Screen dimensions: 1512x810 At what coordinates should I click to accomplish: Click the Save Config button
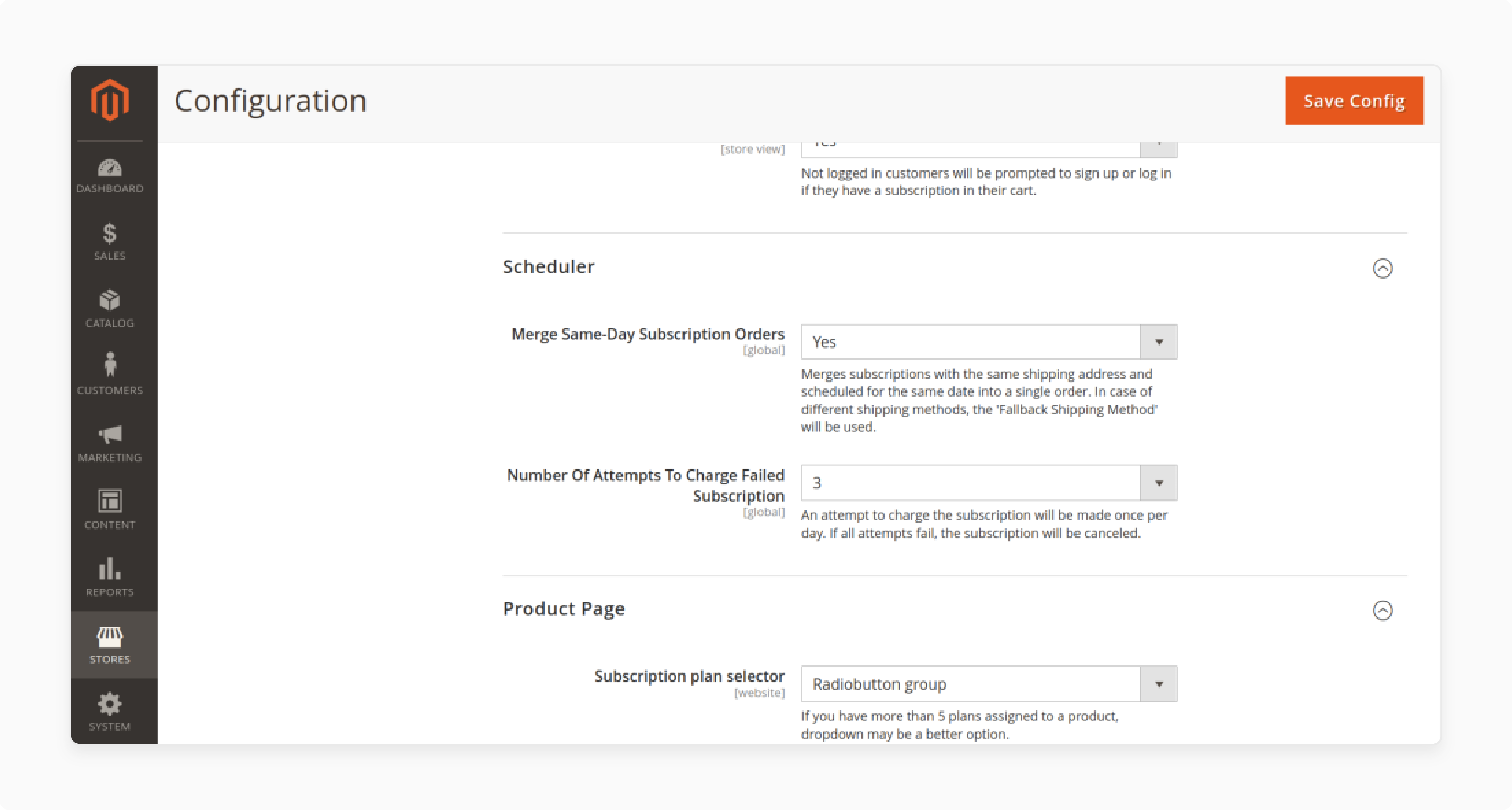[x=1354, y=101]
